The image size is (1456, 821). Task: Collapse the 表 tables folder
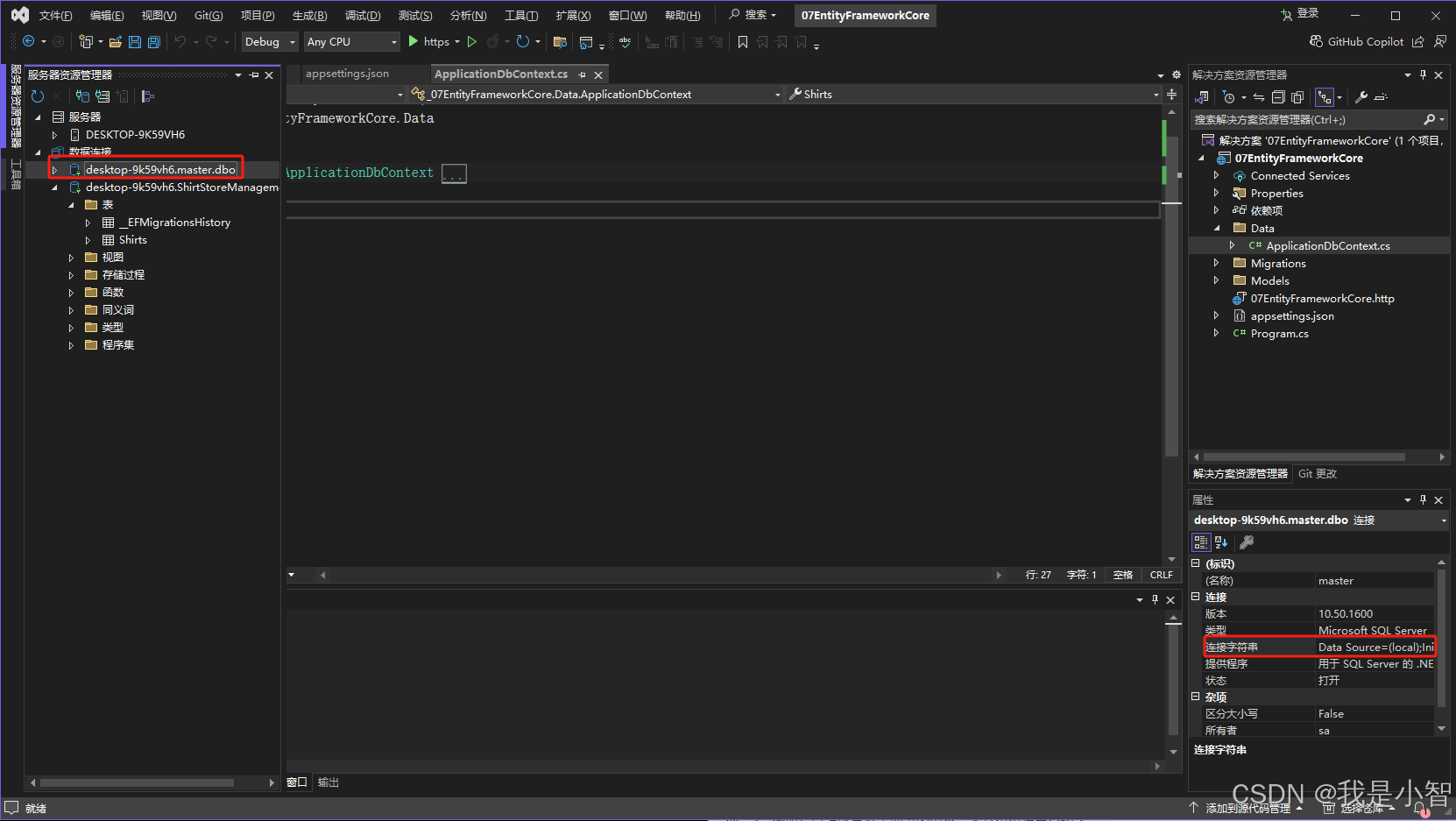coord(71,205)
